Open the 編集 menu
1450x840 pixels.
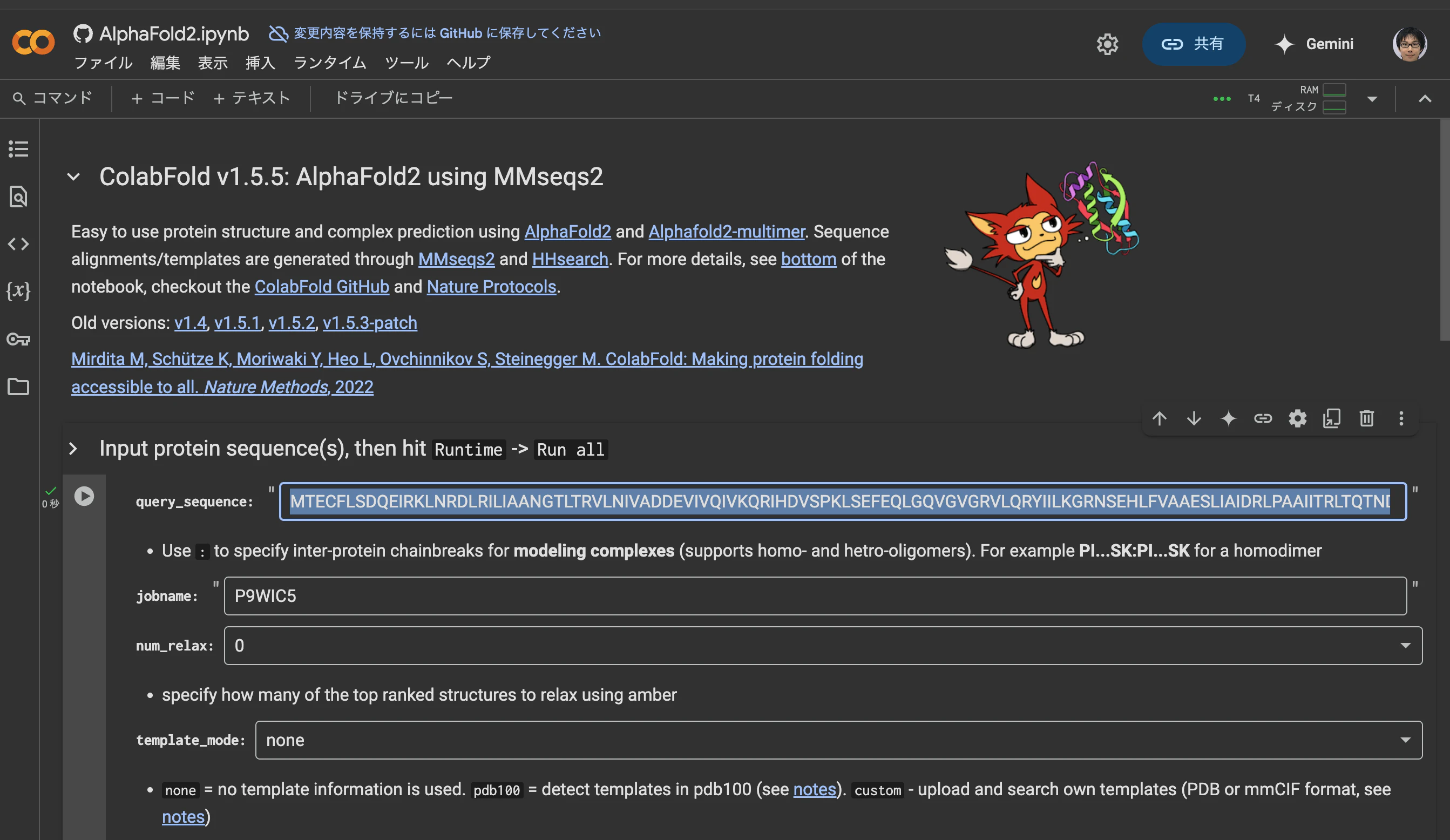click(165, 62)
